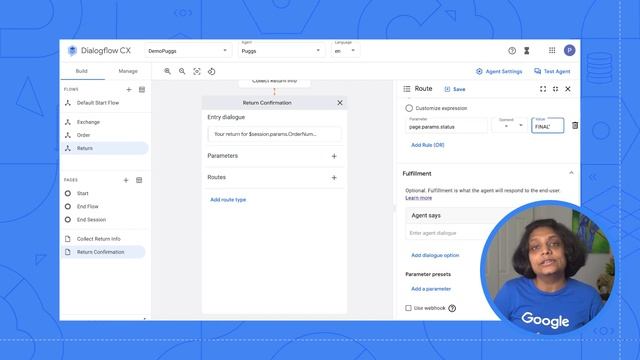The width and height of the screenshot is (640, 360).
Task: Click the Dialogflow CX logo icon
Action: tap(72, 51)
